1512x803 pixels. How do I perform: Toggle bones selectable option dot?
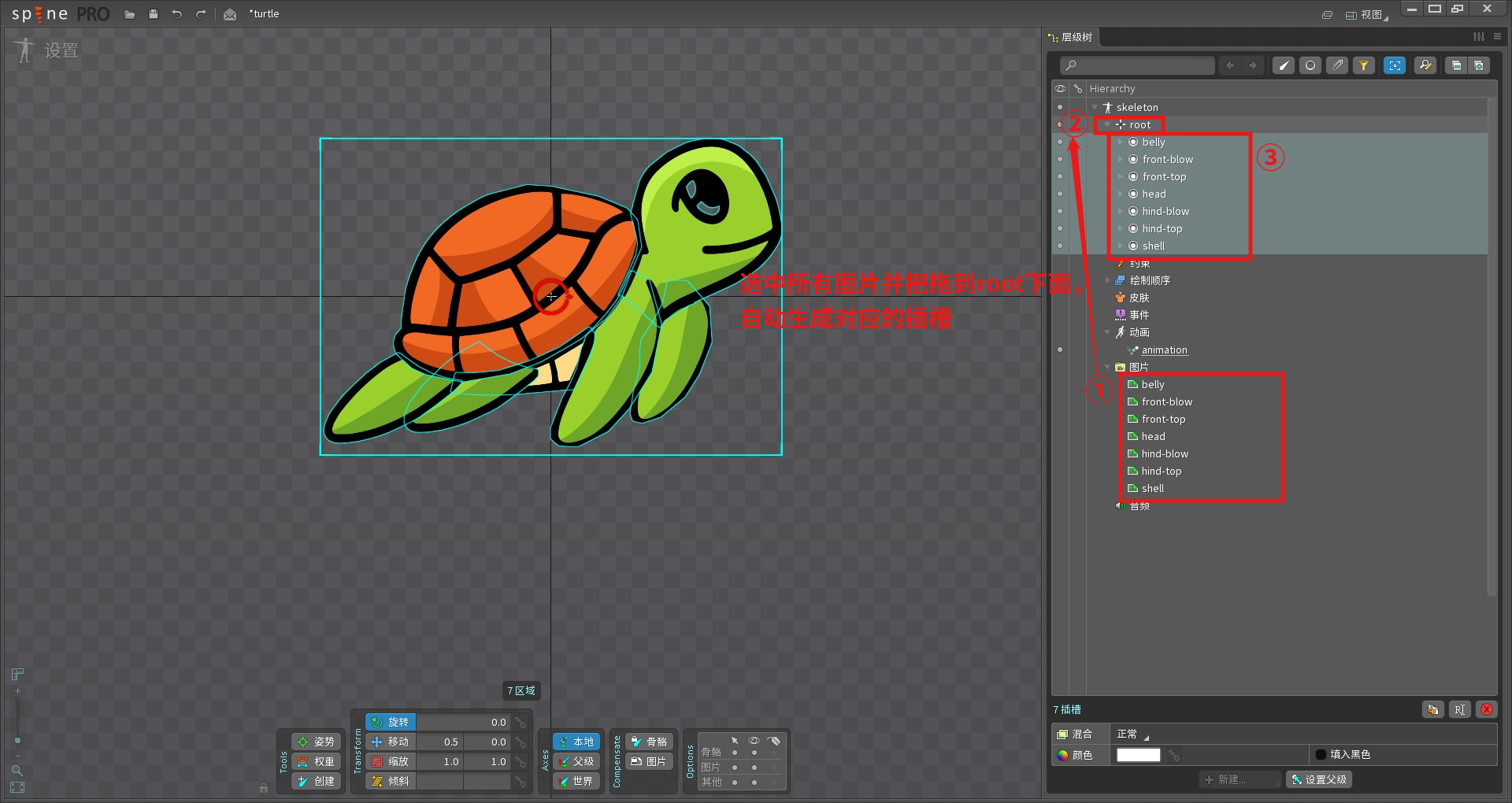click(735, 753)
